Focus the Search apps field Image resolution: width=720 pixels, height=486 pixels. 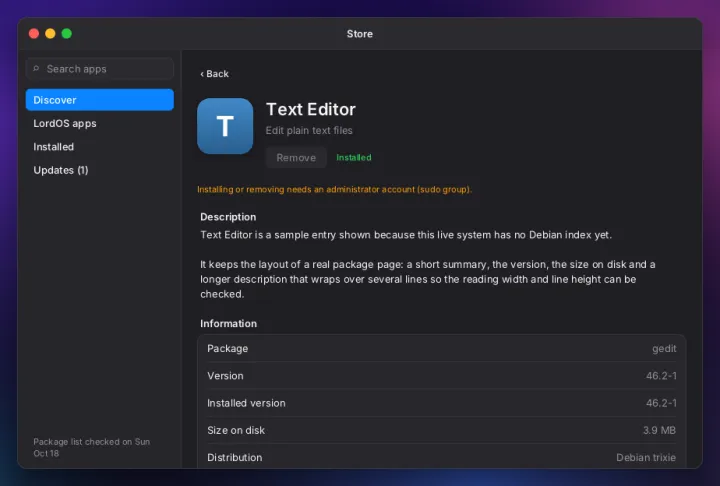coord(100,69)
